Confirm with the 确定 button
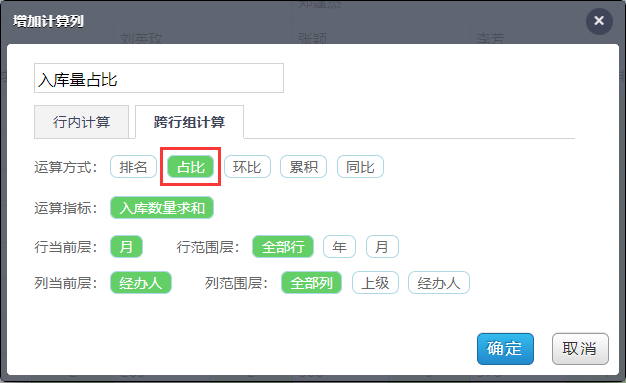Image resolution: width=626 pixels, height=383 pixels. [505, 349]
